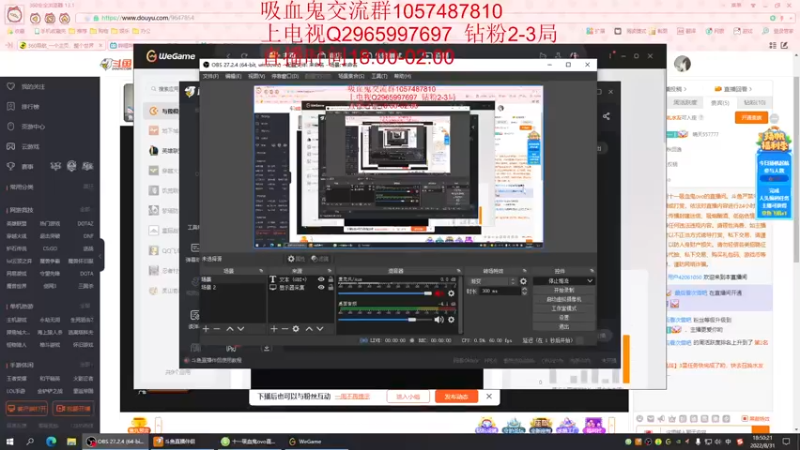Open Settings from OBS controls

(564, 317)
